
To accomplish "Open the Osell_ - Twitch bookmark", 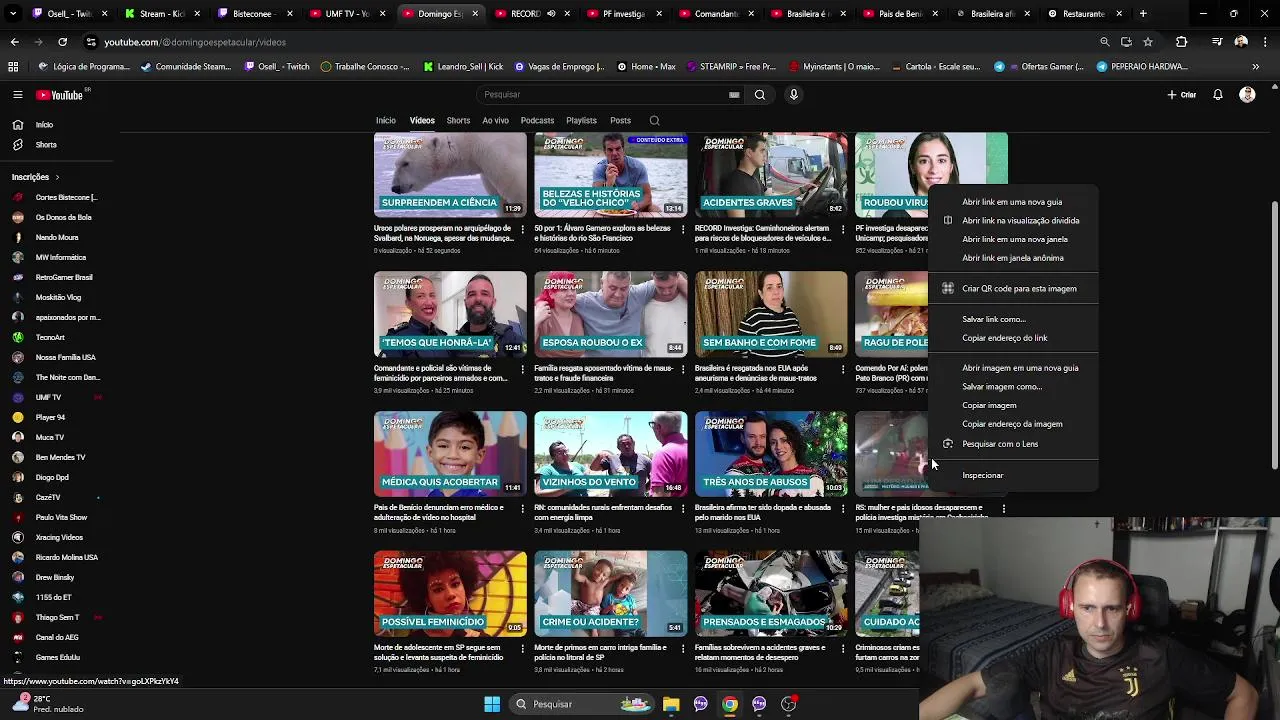I will [277, 67].
